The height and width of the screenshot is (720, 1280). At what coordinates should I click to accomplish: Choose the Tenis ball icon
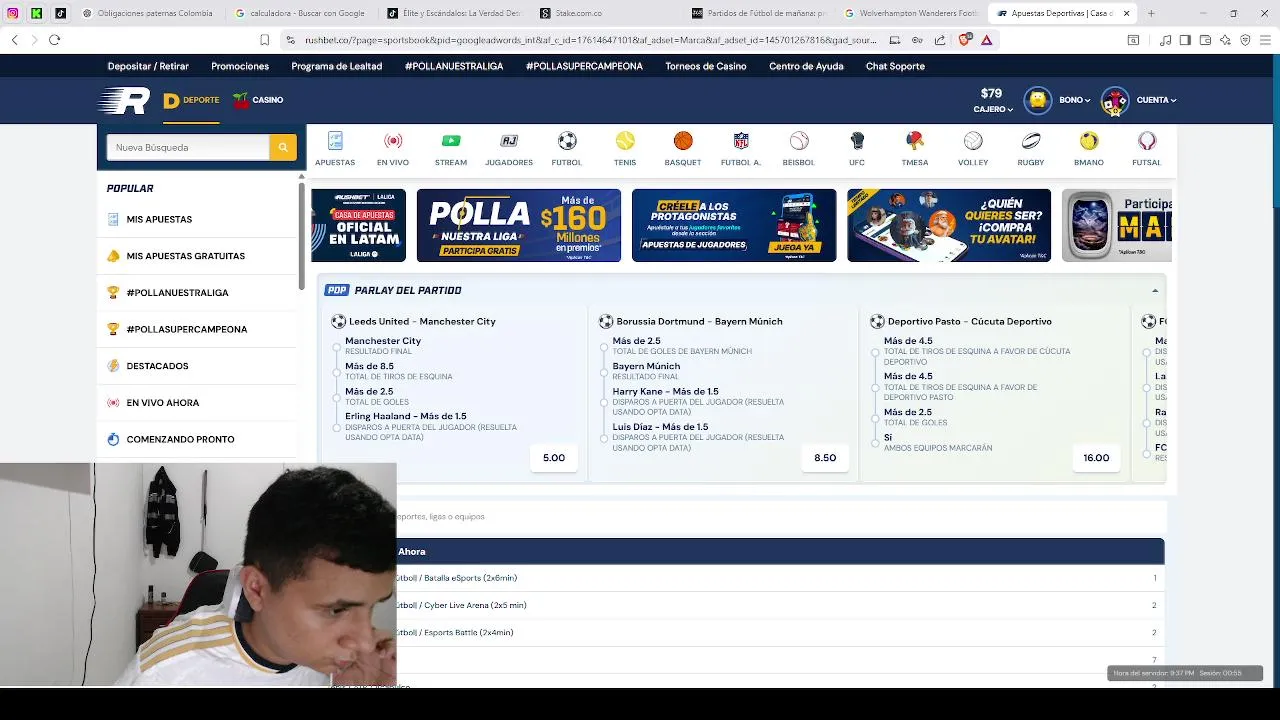point(625,141)
